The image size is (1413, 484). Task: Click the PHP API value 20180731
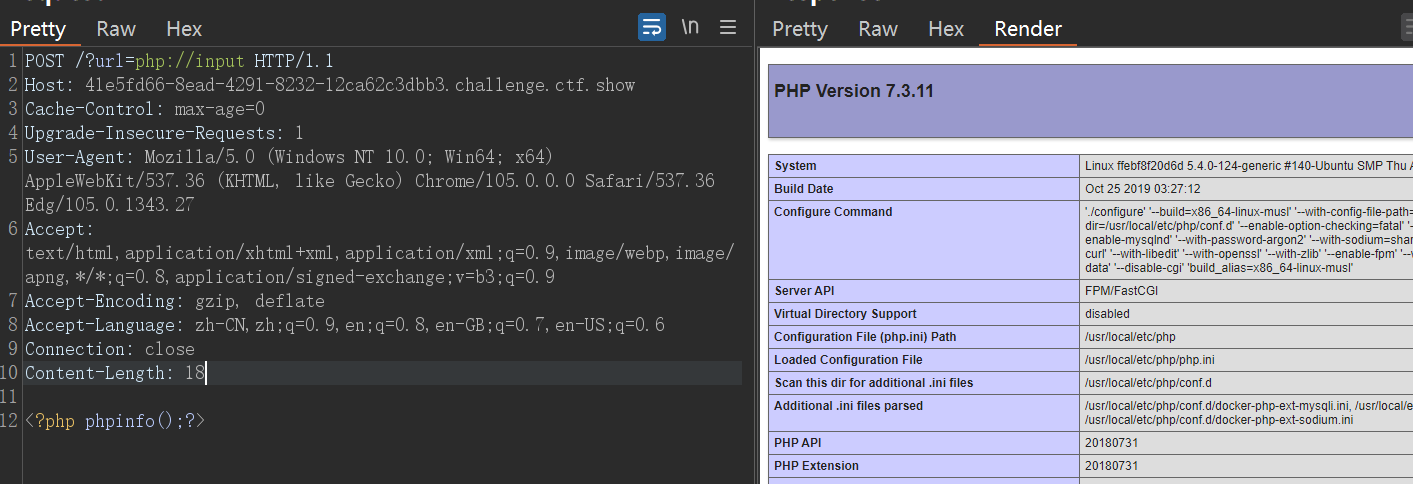click(1112, 442)
